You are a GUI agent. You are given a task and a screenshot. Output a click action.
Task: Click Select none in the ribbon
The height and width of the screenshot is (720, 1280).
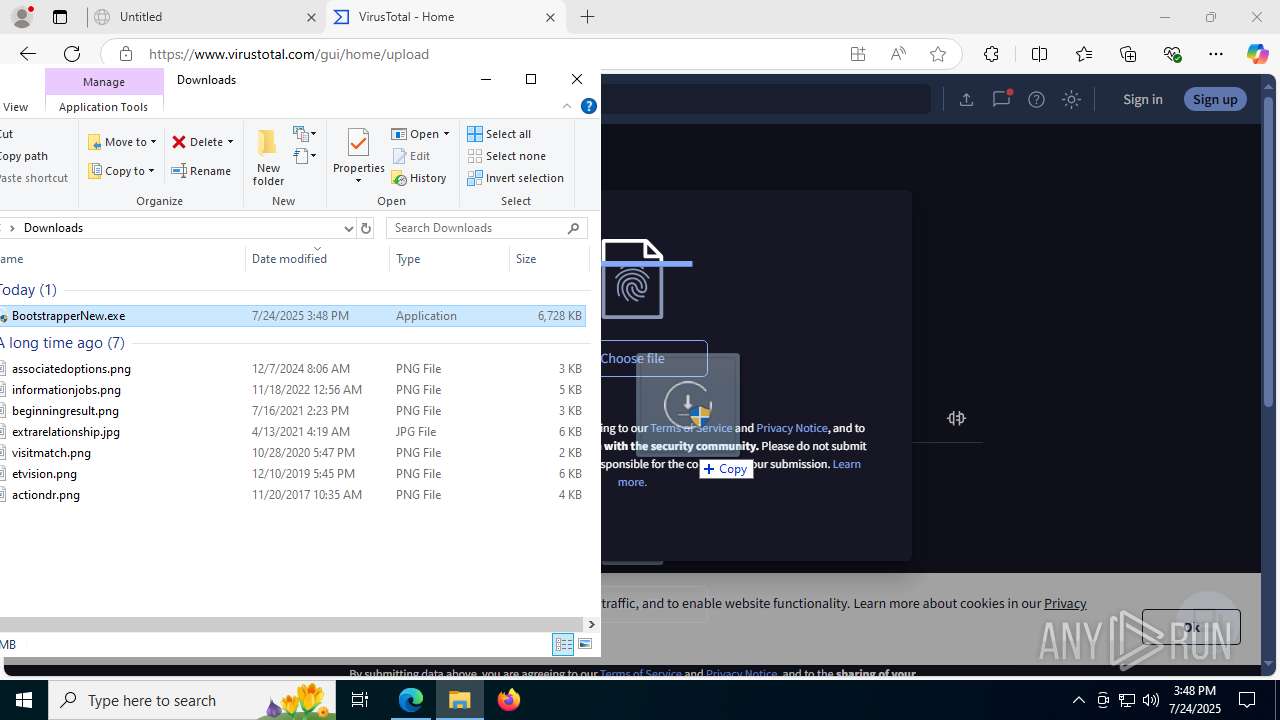click(507, 156)
